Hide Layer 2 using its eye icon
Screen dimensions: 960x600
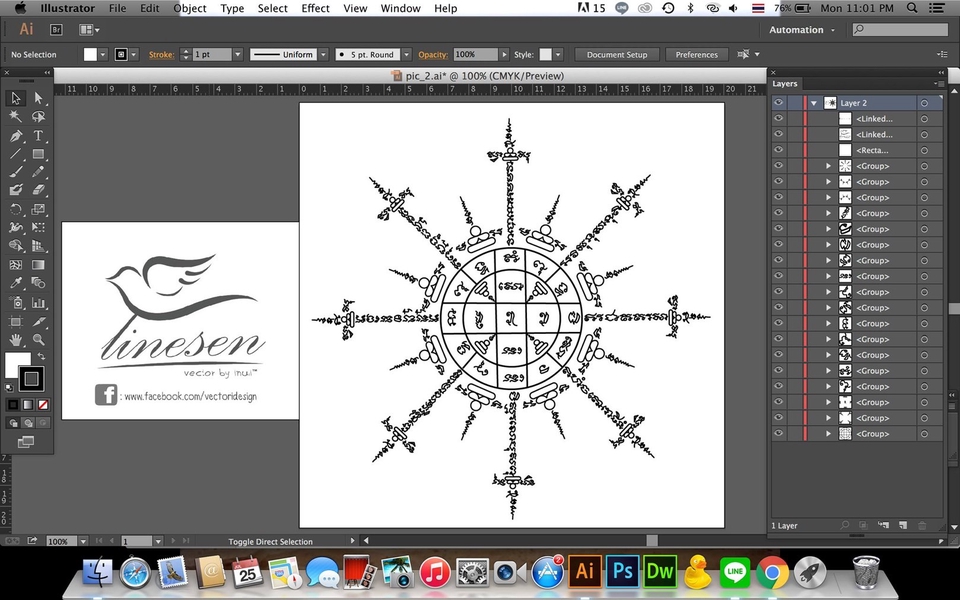point(778,103)
